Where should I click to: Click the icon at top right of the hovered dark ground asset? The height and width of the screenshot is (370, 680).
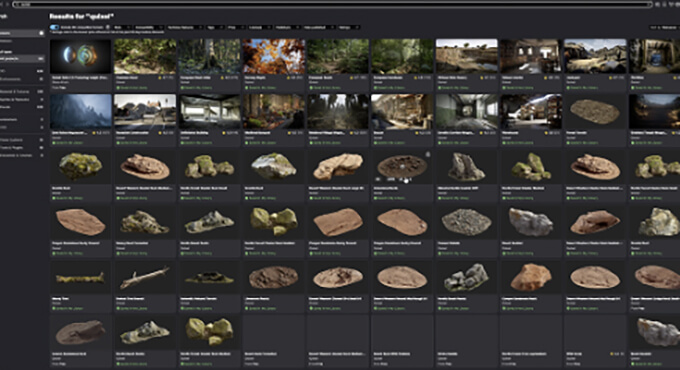[x=428, y=154]
